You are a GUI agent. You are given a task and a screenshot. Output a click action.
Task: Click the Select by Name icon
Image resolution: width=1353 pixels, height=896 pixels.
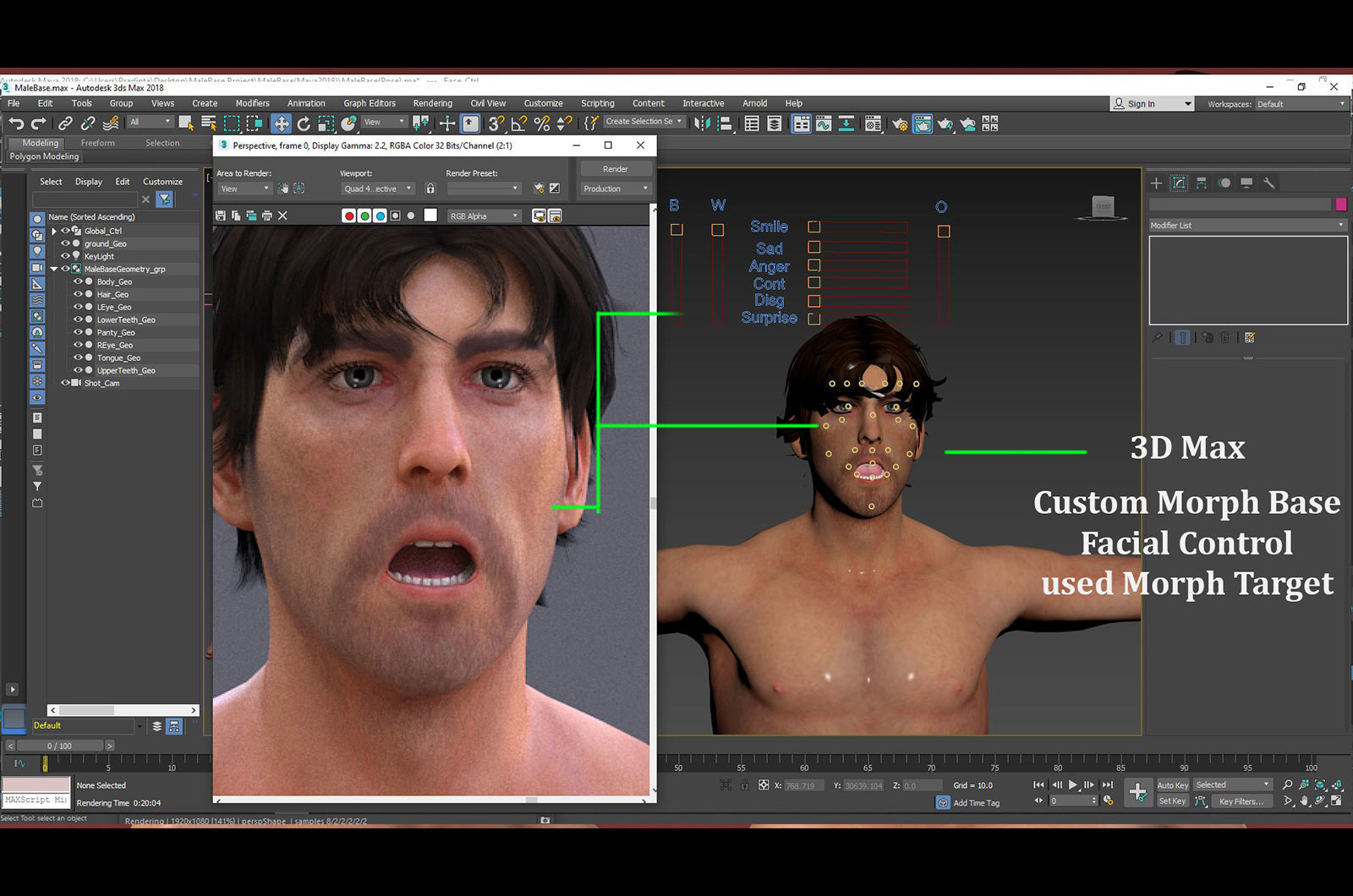pos(209,123)
